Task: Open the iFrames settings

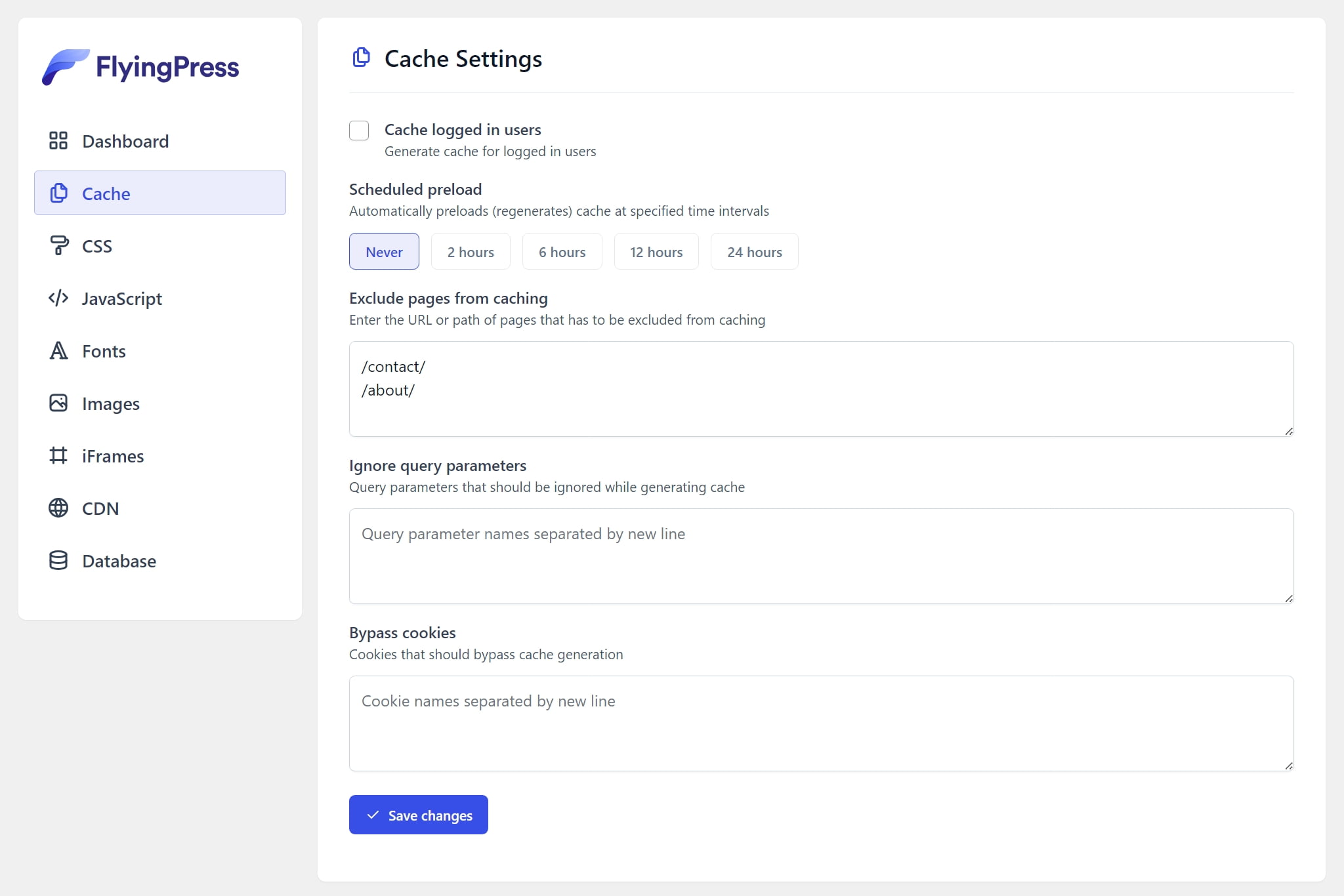Action: point(160,455)
